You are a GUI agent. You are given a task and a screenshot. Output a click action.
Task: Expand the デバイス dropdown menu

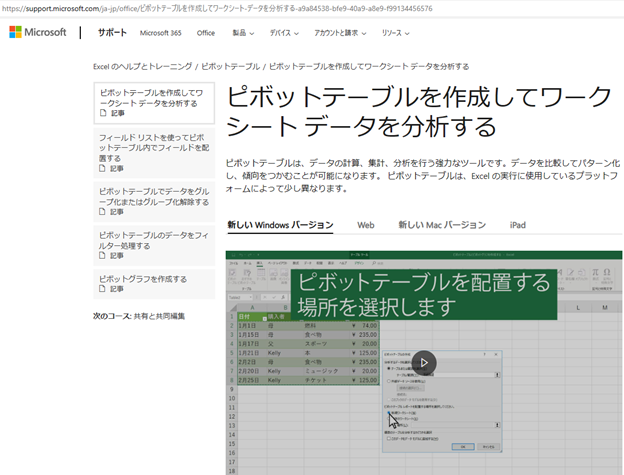tap(284, 33)
